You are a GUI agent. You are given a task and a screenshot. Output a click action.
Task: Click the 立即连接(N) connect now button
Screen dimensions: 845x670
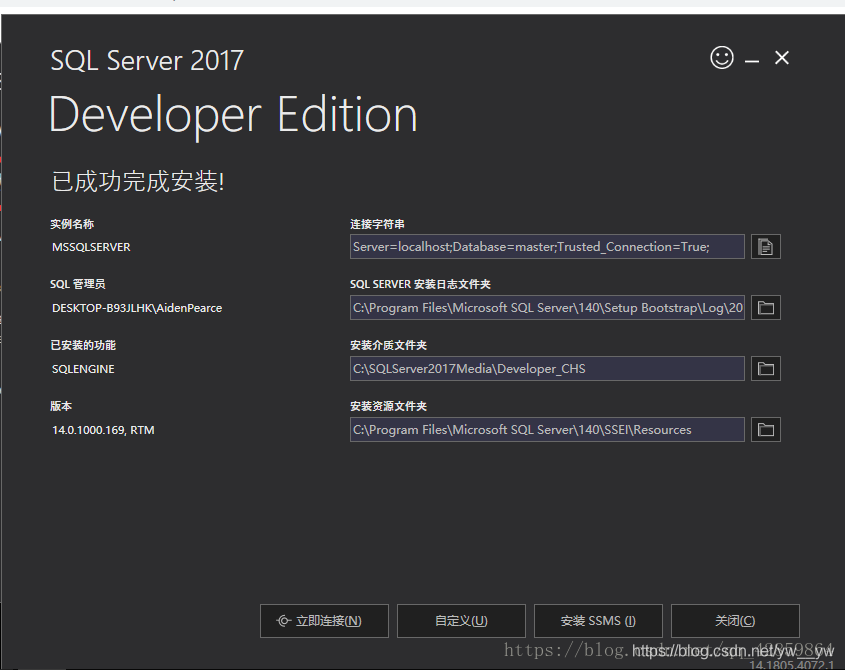click(324, 621)
